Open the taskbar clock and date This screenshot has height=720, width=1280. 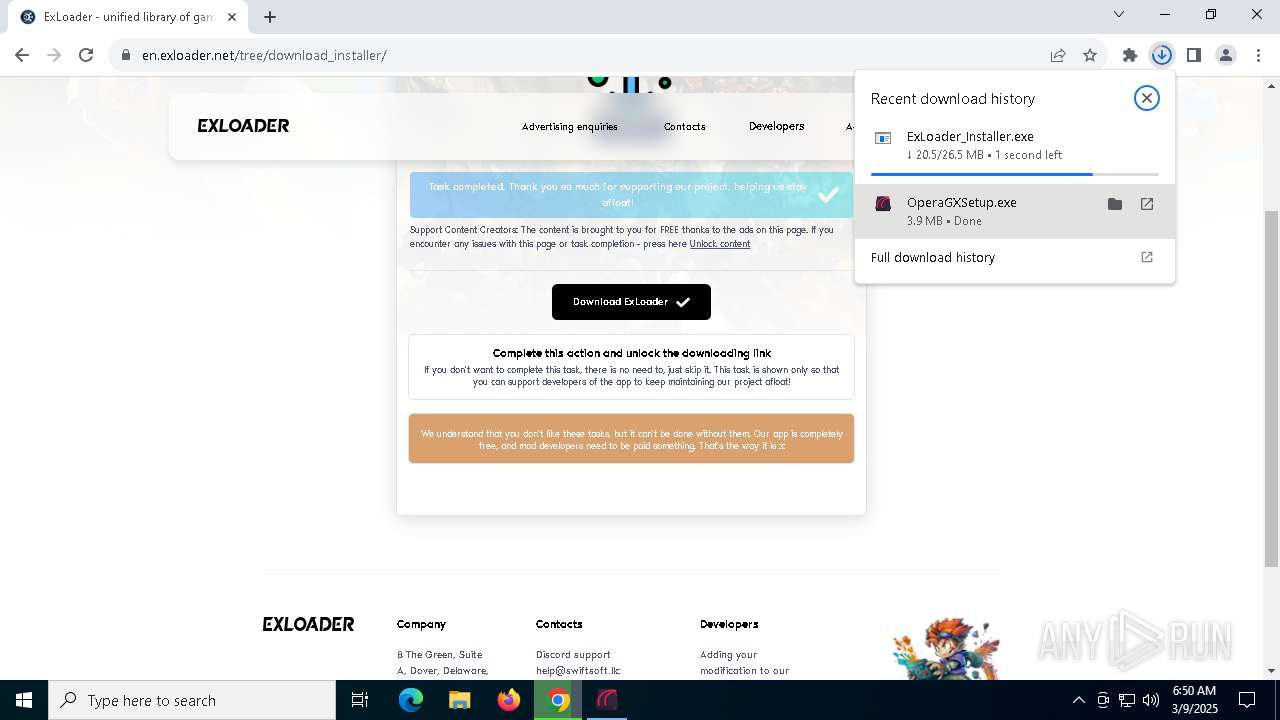[1194, 700]
